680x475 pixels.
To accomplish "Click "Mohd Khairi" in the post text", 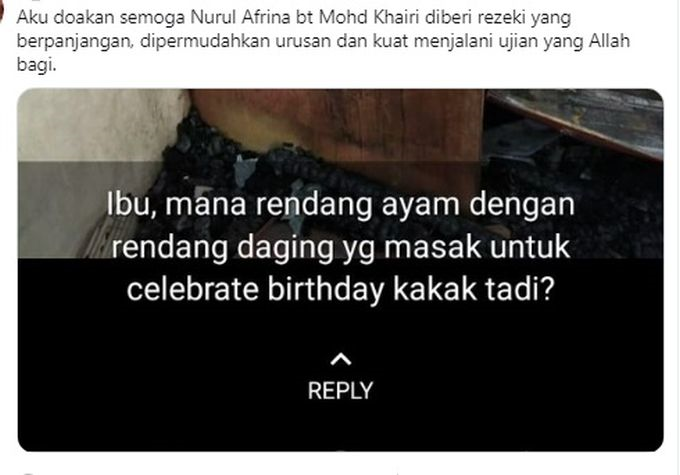I will point(369,17).
